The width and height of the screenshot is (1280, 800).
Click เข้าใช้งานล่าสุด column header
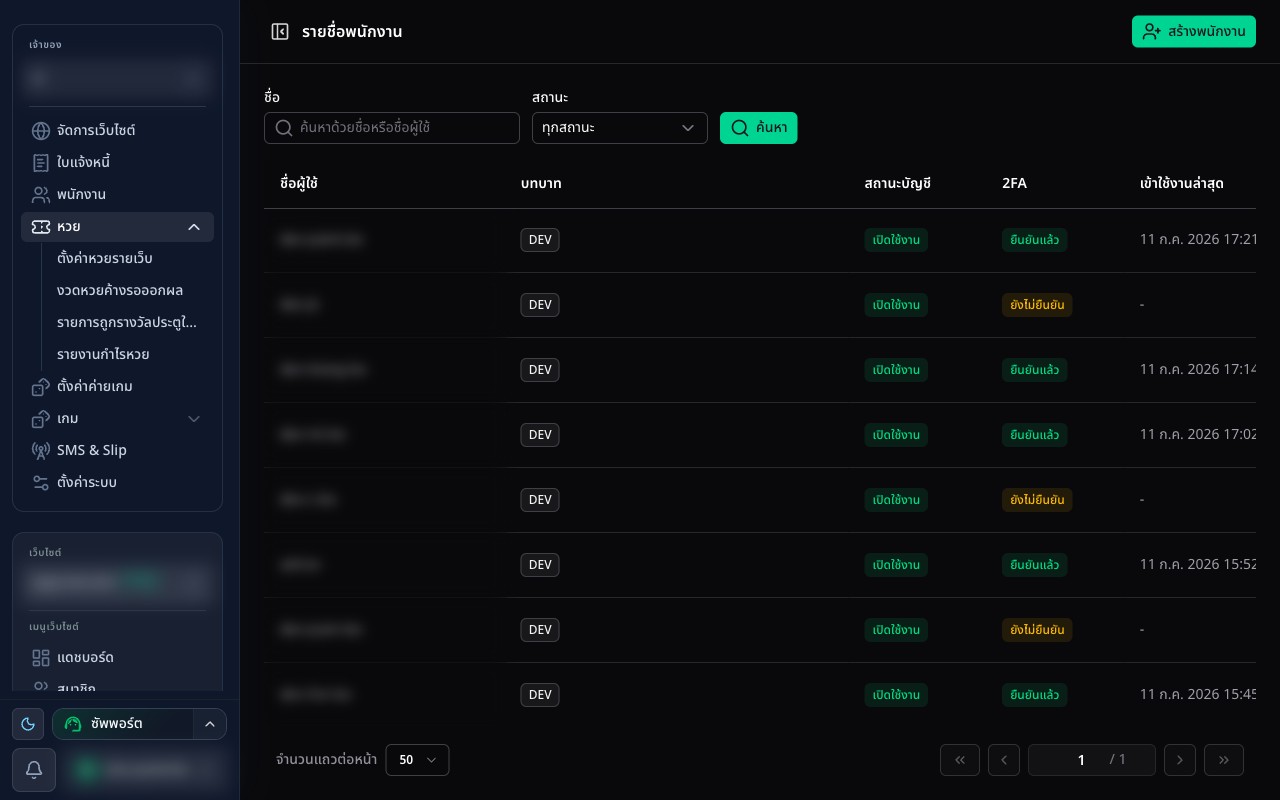tap(1182, 183)
